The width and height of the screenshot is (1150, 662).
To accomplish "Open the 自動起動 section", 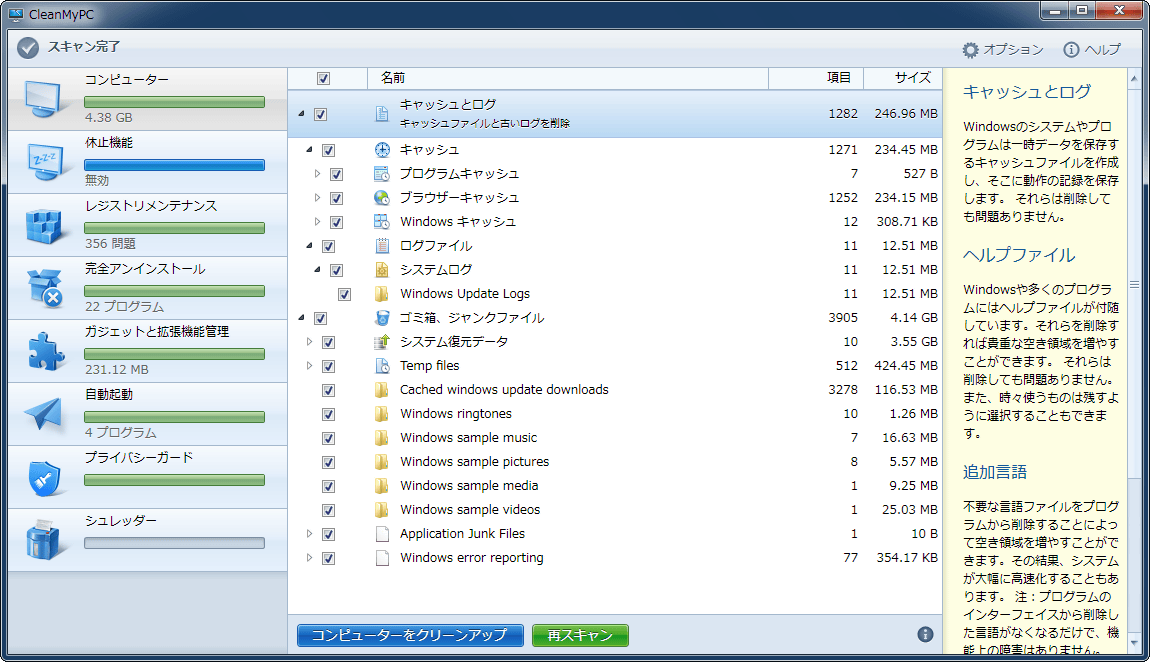I will (x=147, y=414).
